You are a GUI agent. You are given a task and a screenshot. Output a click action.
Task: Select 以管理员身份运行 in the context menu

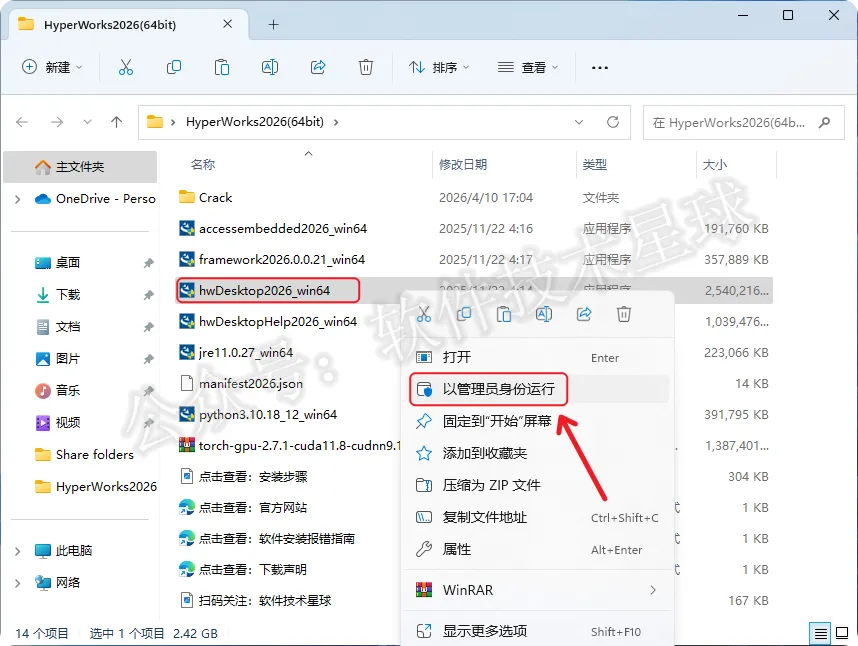click(x=539, y=389)
